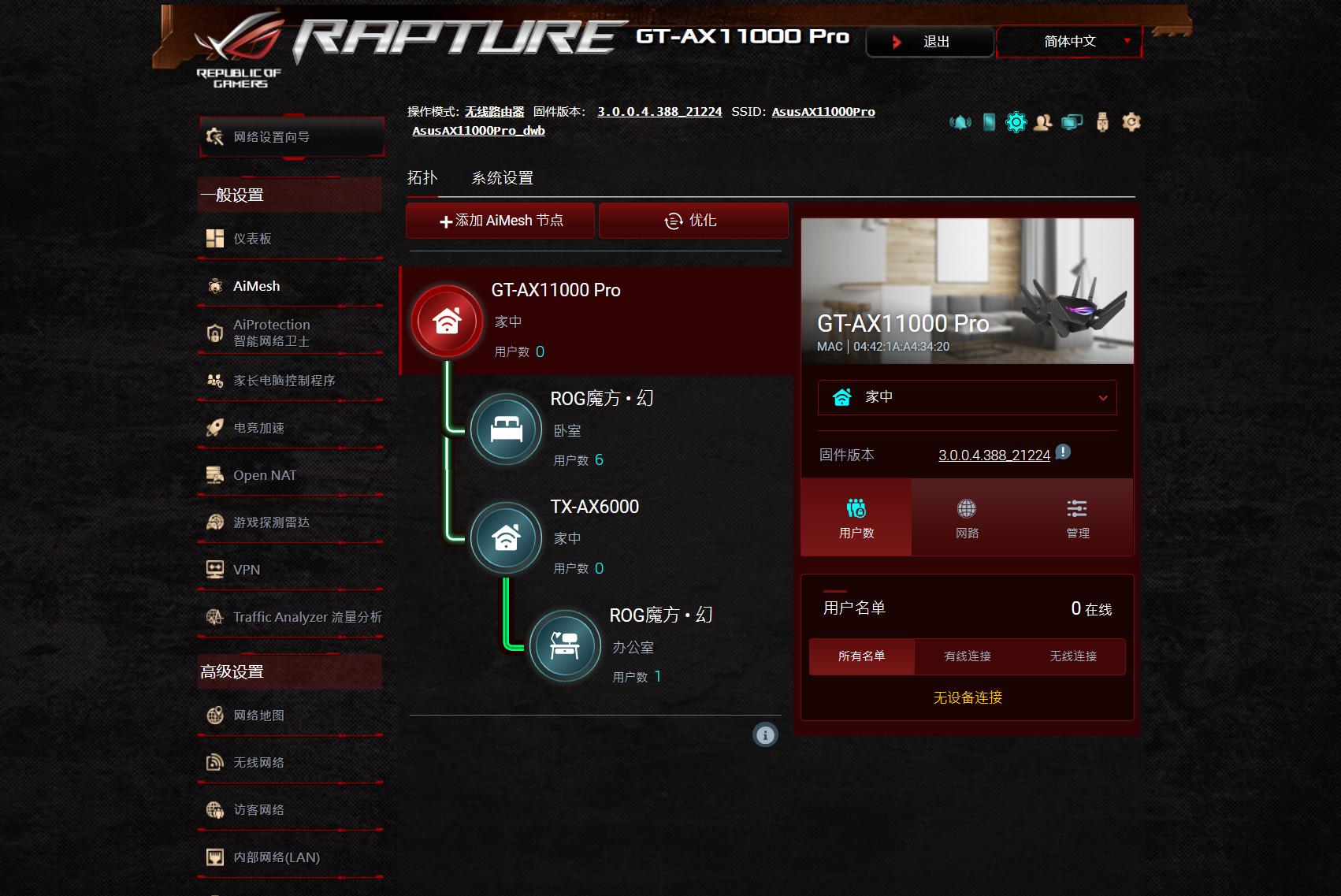Click the 优化 optimize button
Screen dimensions: 1341x896
(x=693, y=221)
